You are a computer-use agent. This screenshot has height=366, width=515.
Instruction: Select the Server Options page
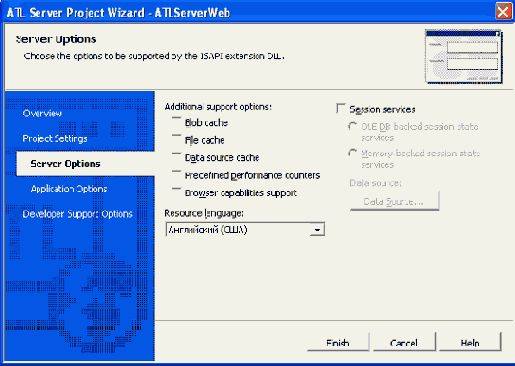tap(86, 164)
